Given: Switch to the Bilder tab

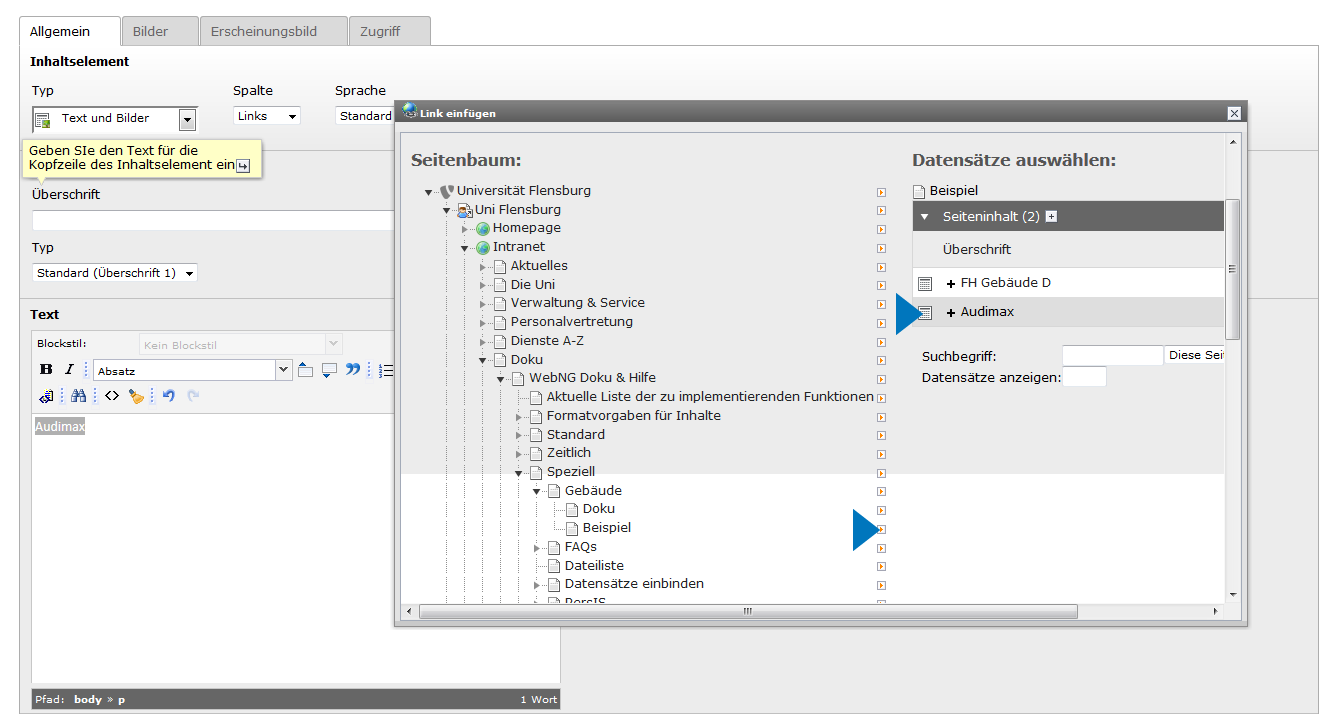Looking at the screenshot, I should (x=151, y=31).
